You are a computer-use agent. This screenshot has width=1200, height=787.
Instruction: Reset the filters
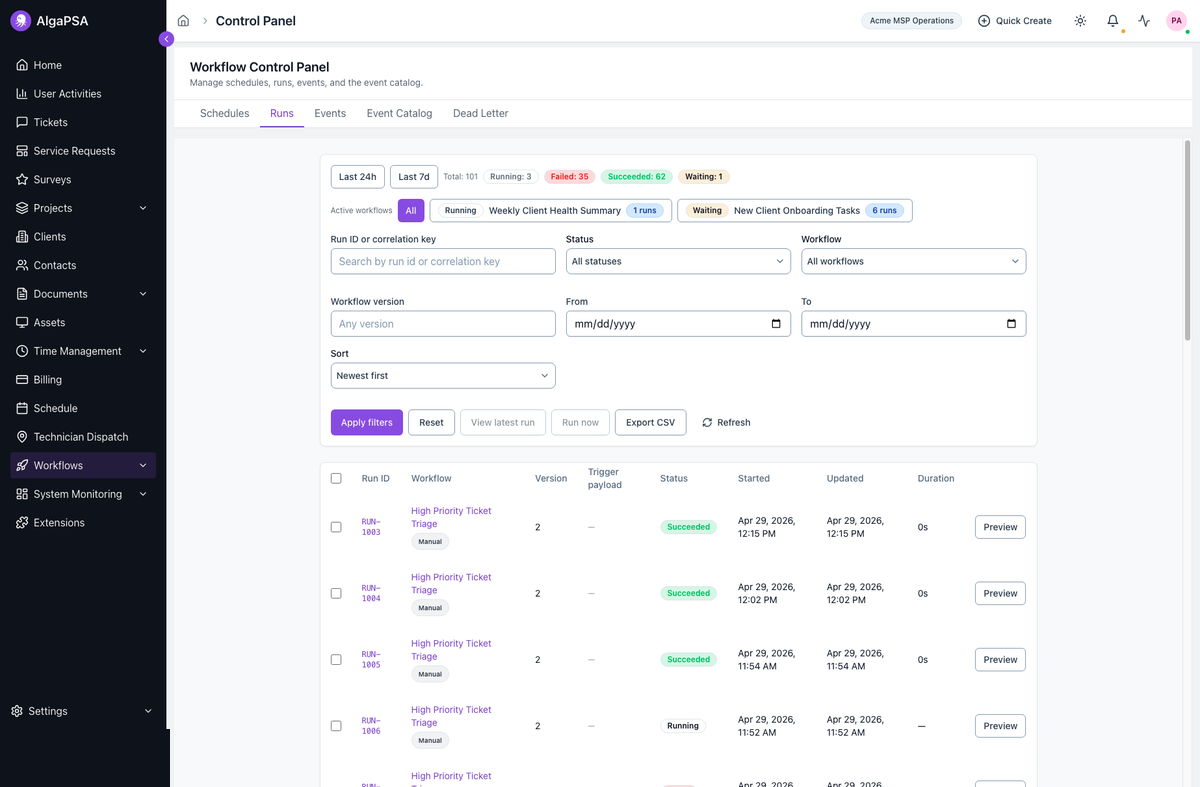click(x=431, y=423)
